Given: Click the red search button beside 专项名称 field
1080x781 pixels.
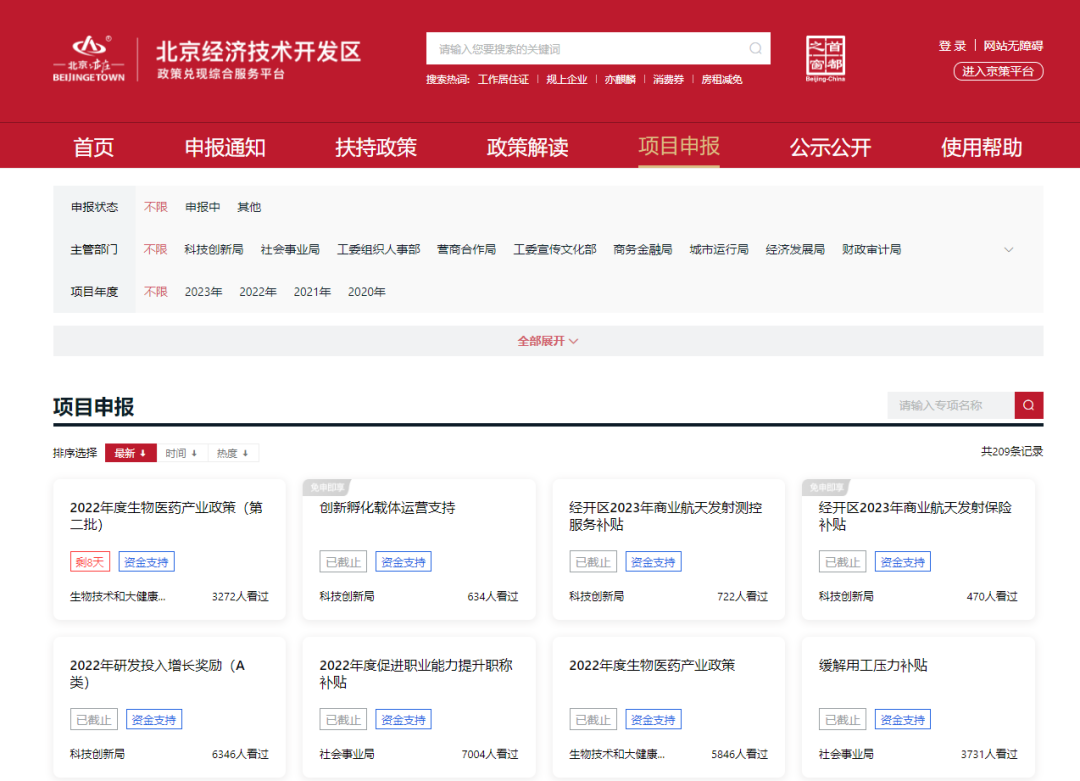Looking at the screenshot, I should pos(1028,405).
